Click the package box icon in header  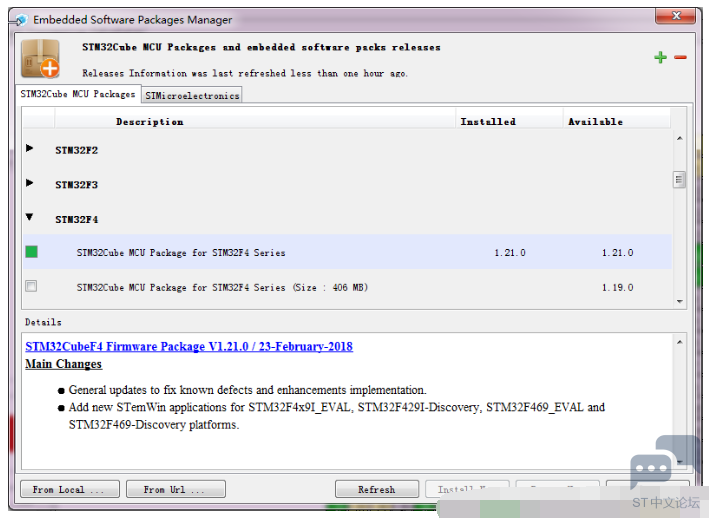tap(41, 59)
